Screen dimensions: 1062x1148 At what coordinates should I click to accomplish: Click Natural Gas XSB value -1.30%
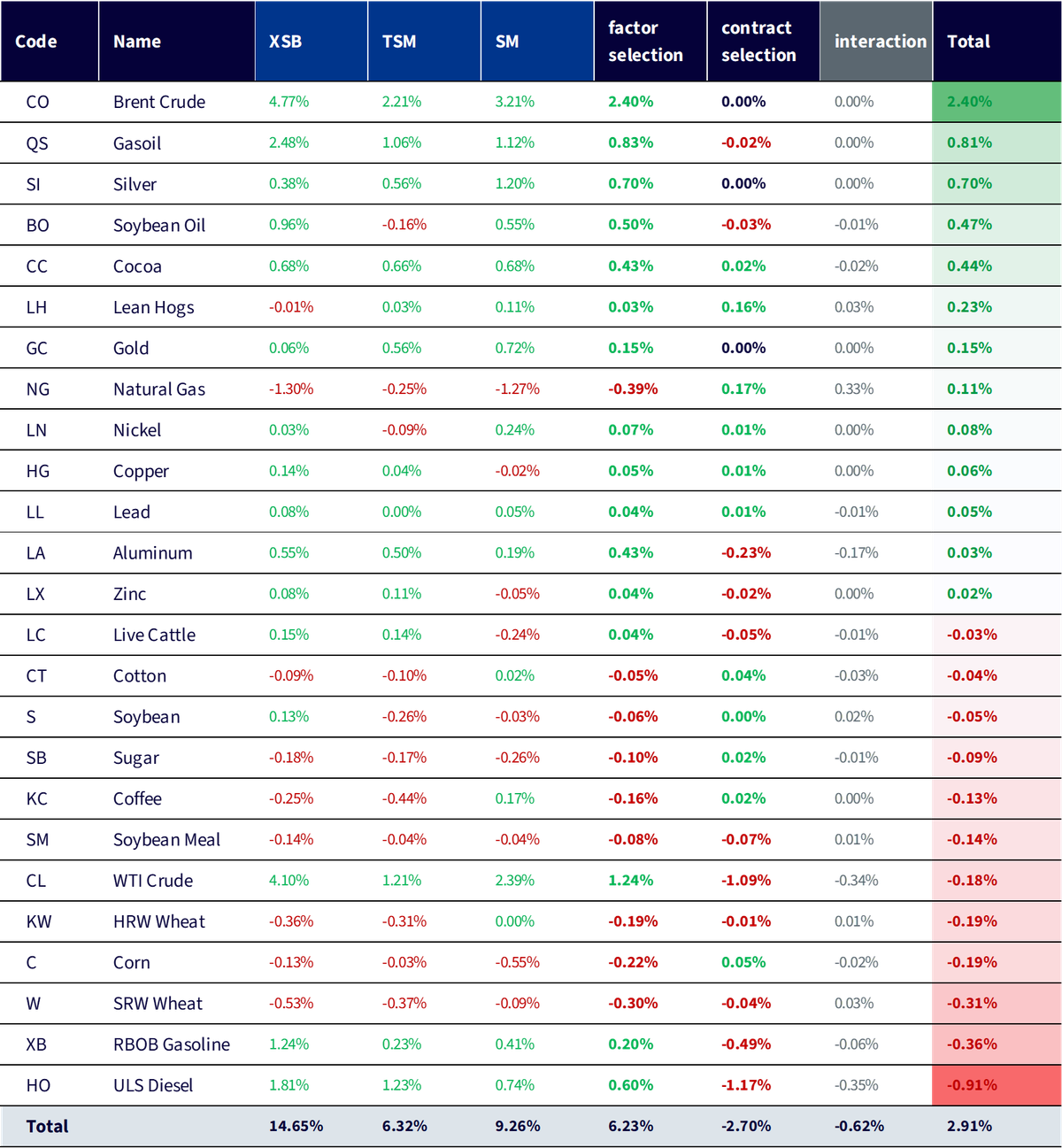click(291, 389)
